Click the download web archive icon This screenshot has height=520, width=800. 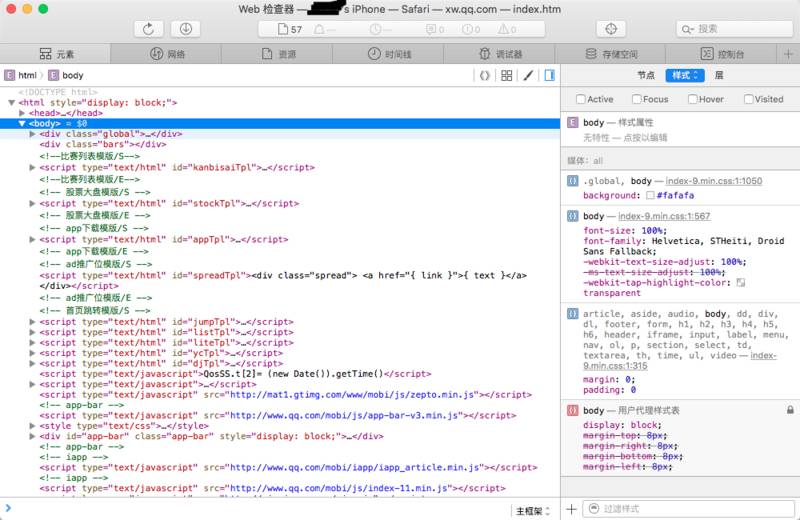coord(186,29)
